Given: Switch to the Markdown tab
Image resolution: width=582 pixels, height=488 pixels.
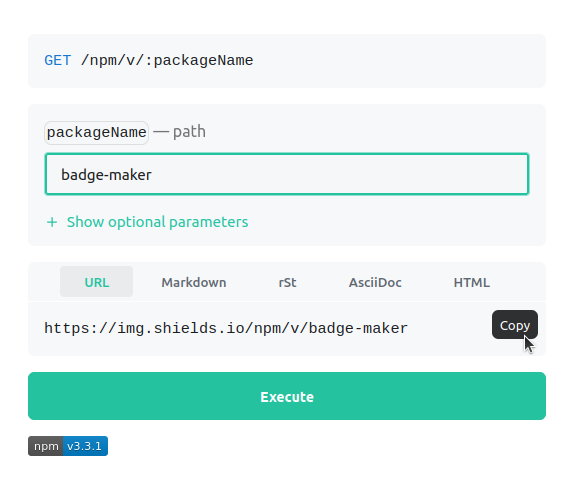Looking at the screenshot, I should pyautogui.click(x=194, y=282).
